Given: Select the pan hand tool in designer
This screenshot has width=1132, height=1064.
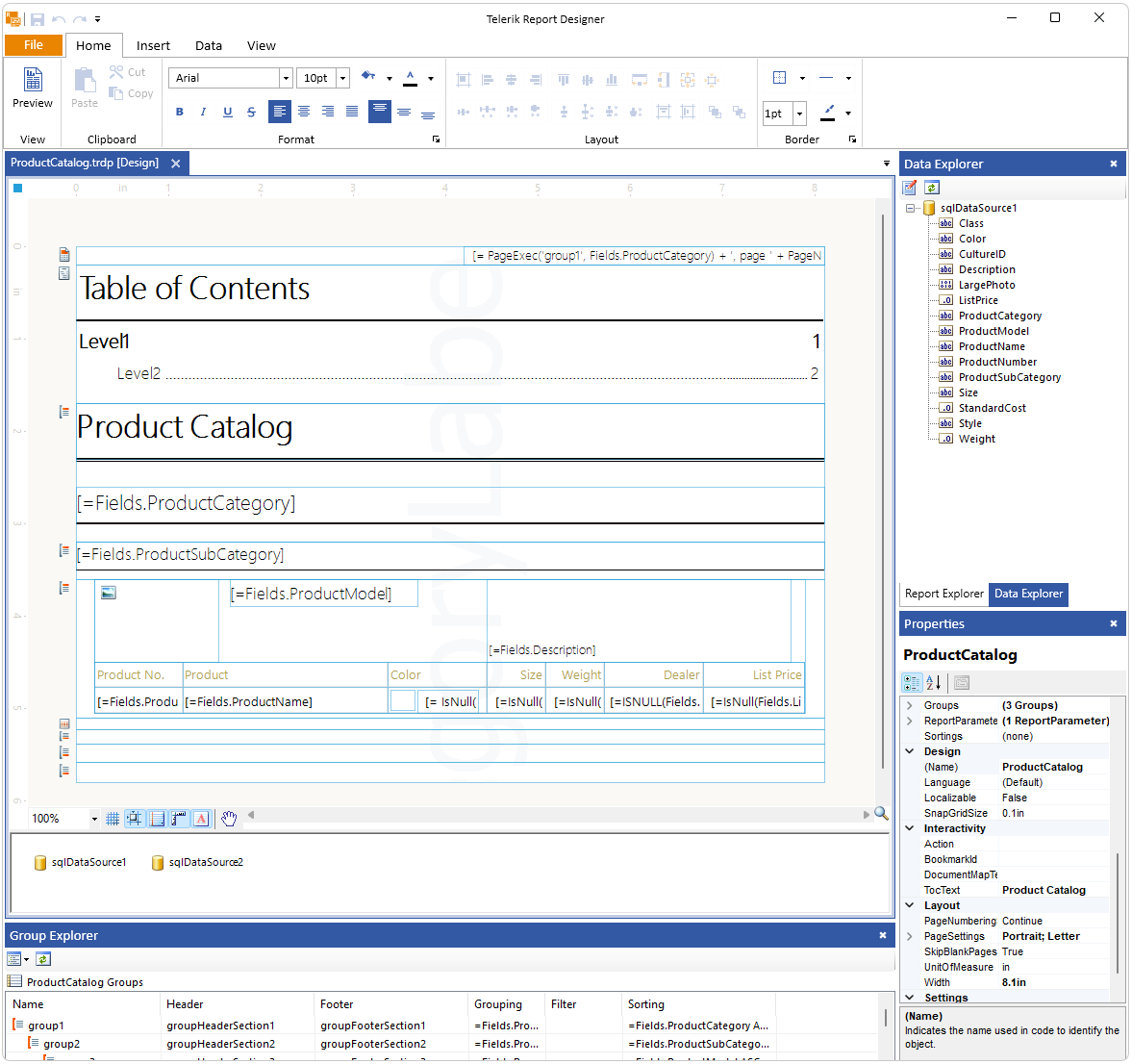Looking at the screenshot, I should click(x=229, y=819).
